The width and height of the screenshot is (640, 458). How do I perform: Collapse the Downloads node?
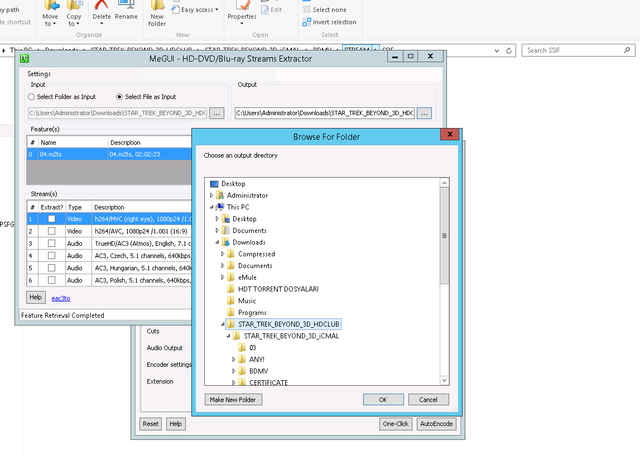pyautogui.click(x=217, y=242)
